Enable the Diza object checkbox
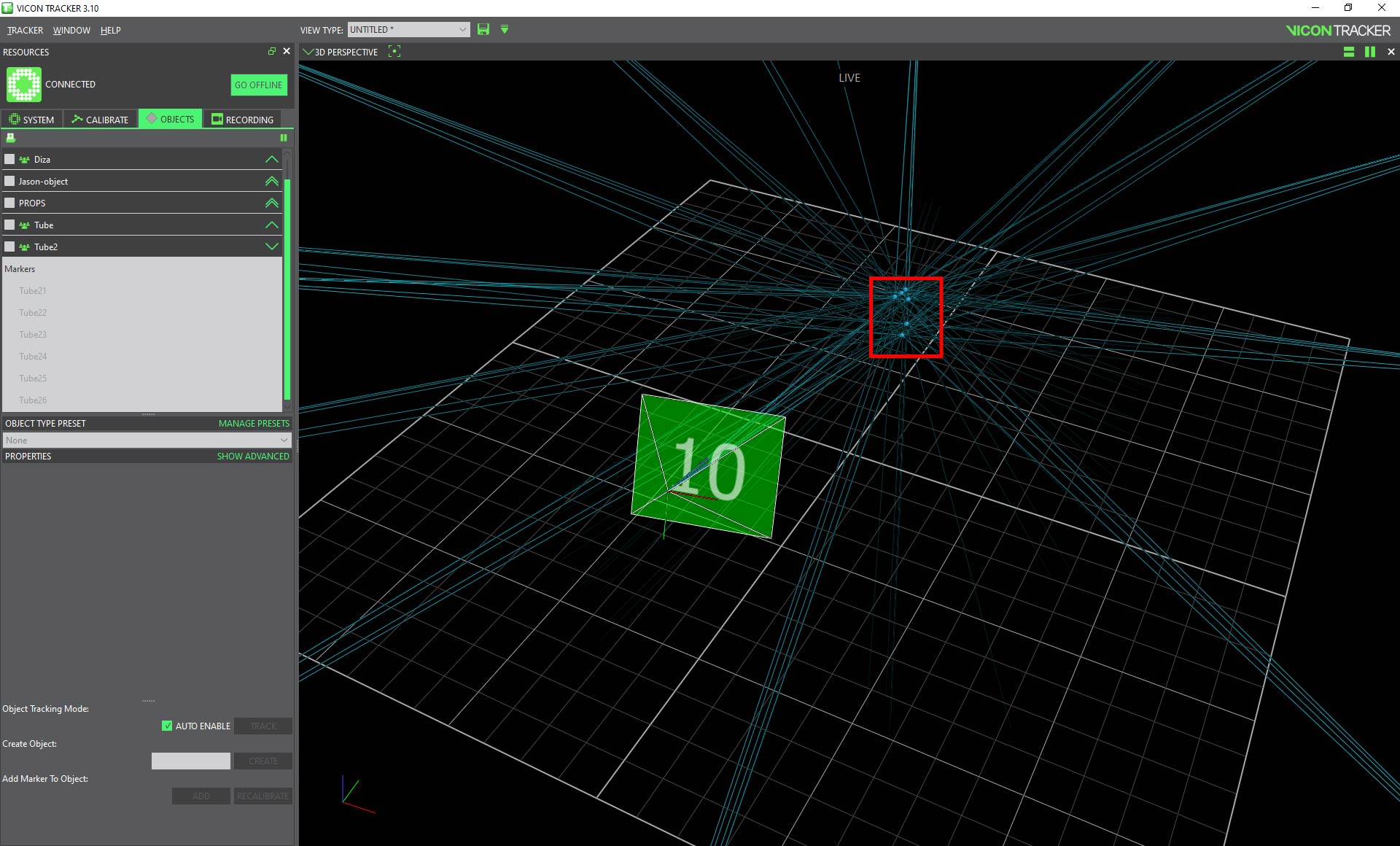This screenshot has width=1400, height=846. pos(9,159)
